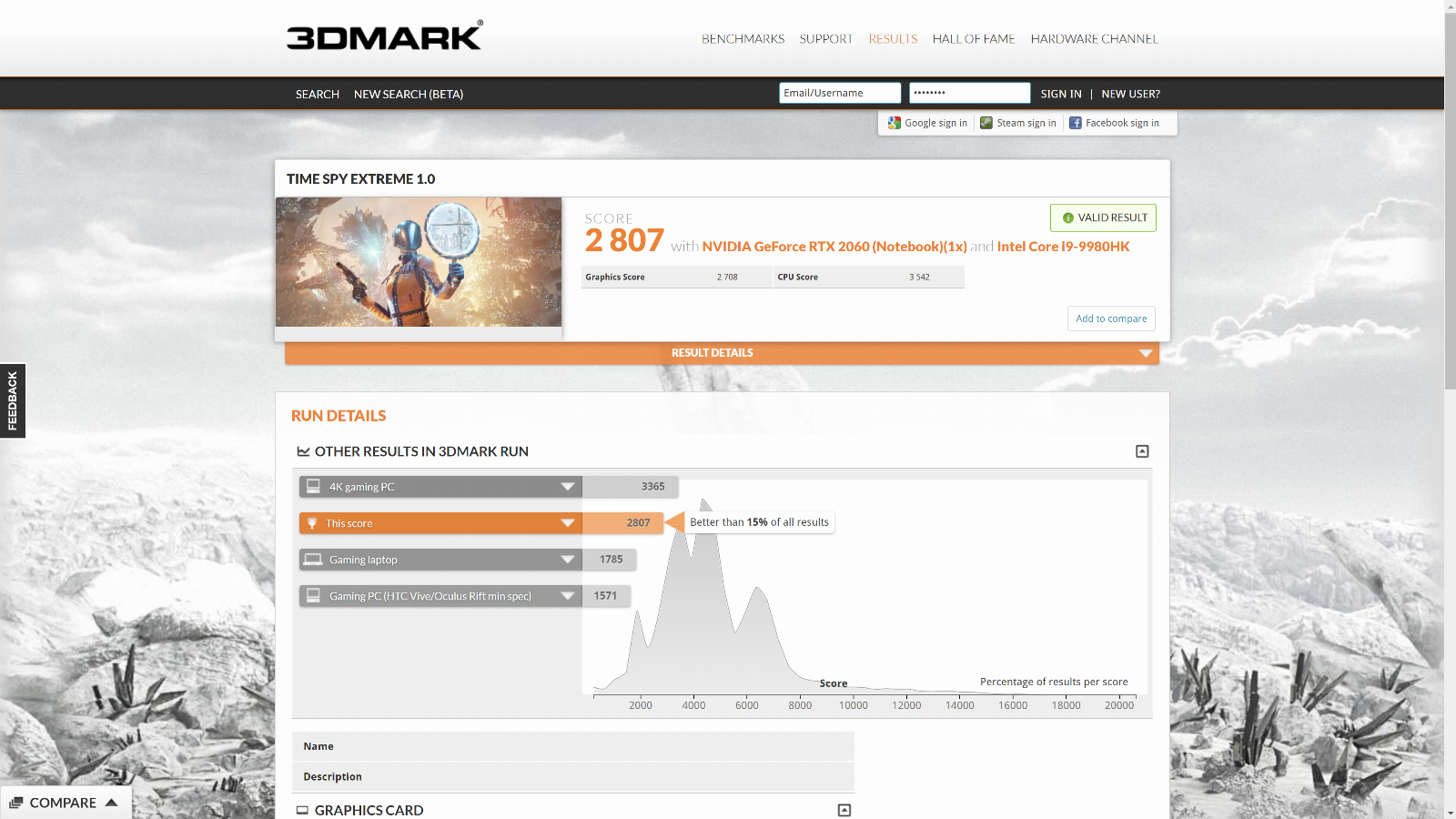Image resolution: width=1456 pixels, height=819 pixels.
Task: Click the 1571 score value
Action: [x=605, y=596]
